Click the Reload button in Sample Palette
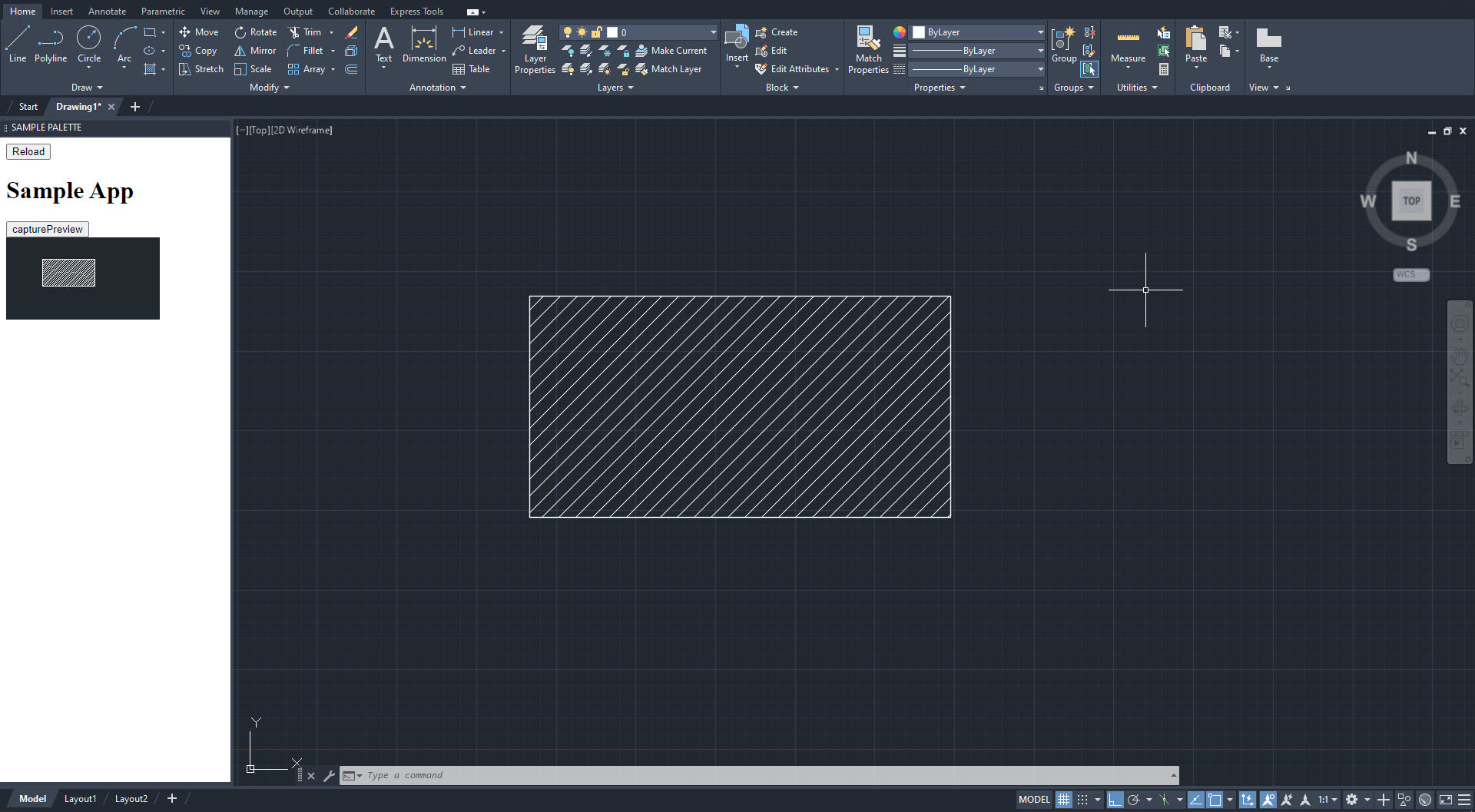The width and height of the screenshot is (1475, 812). coord(28,151)
